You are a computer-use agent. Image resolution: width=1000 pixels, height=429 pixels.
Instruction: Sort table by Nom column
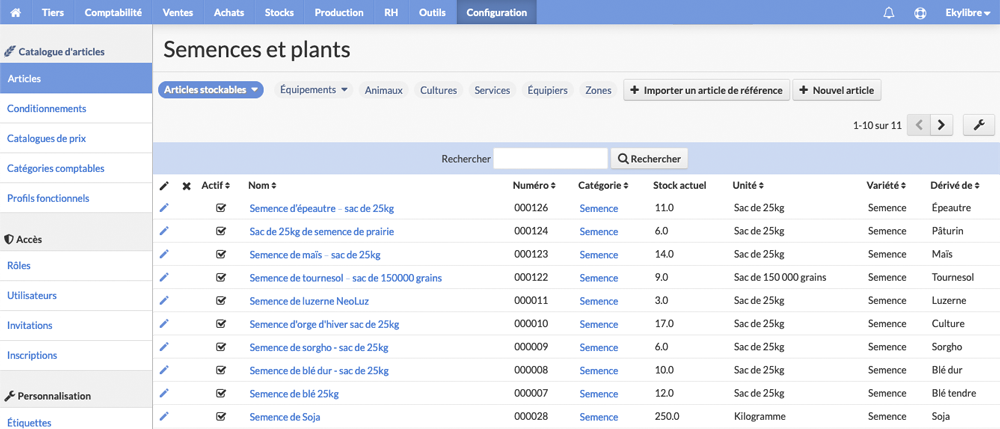click(x=262, y=185)
